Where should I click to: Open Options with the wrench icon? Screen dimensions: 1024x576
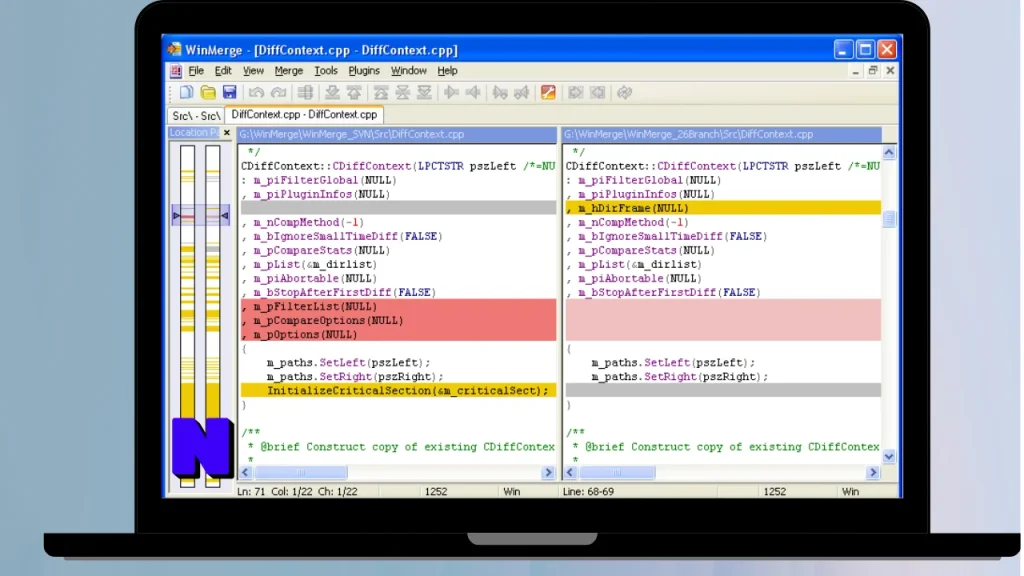point(549,93)
